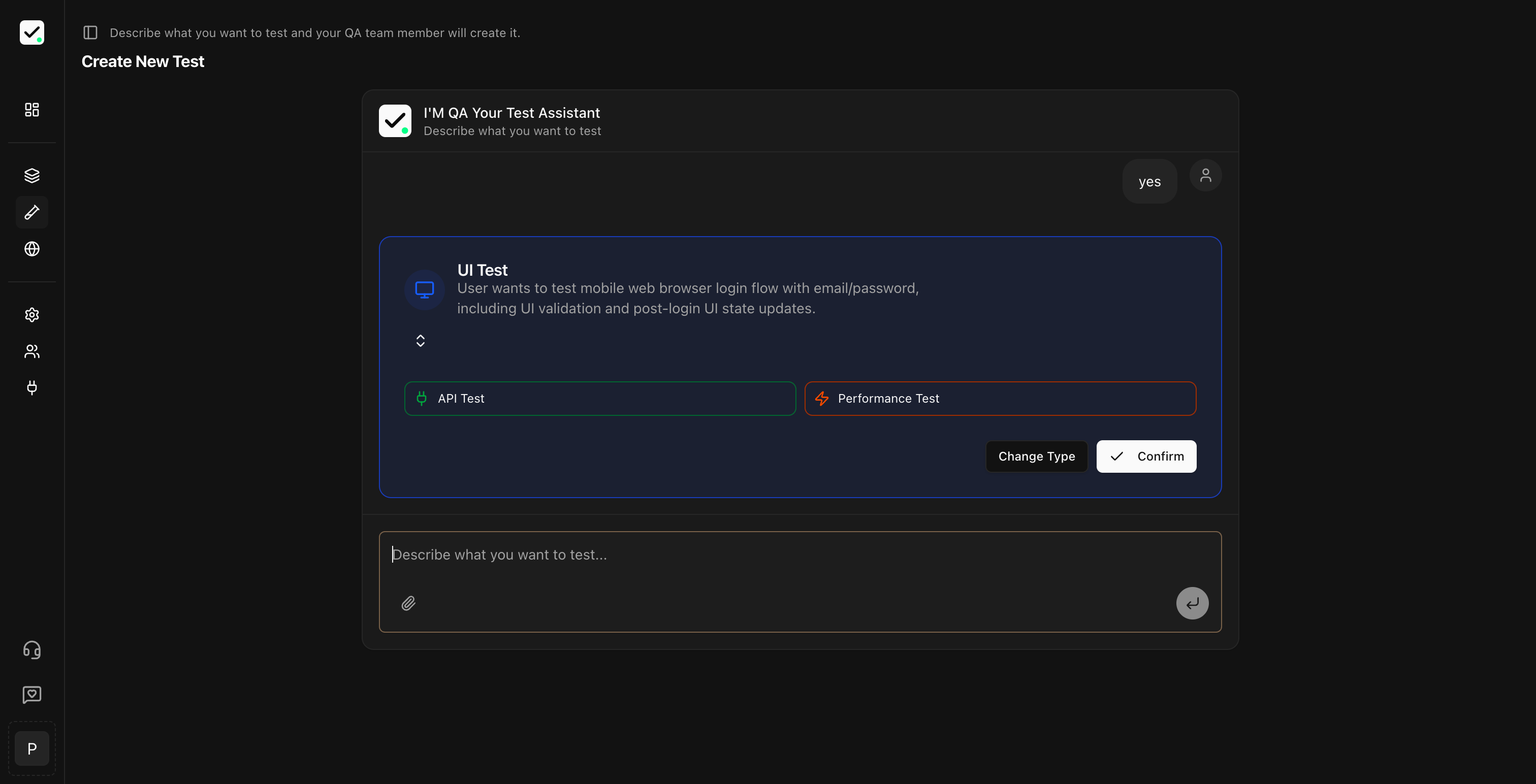Click the plug integrations sidebar icon
Viewport: 1536px width, 784px height.
pos(31,387)
